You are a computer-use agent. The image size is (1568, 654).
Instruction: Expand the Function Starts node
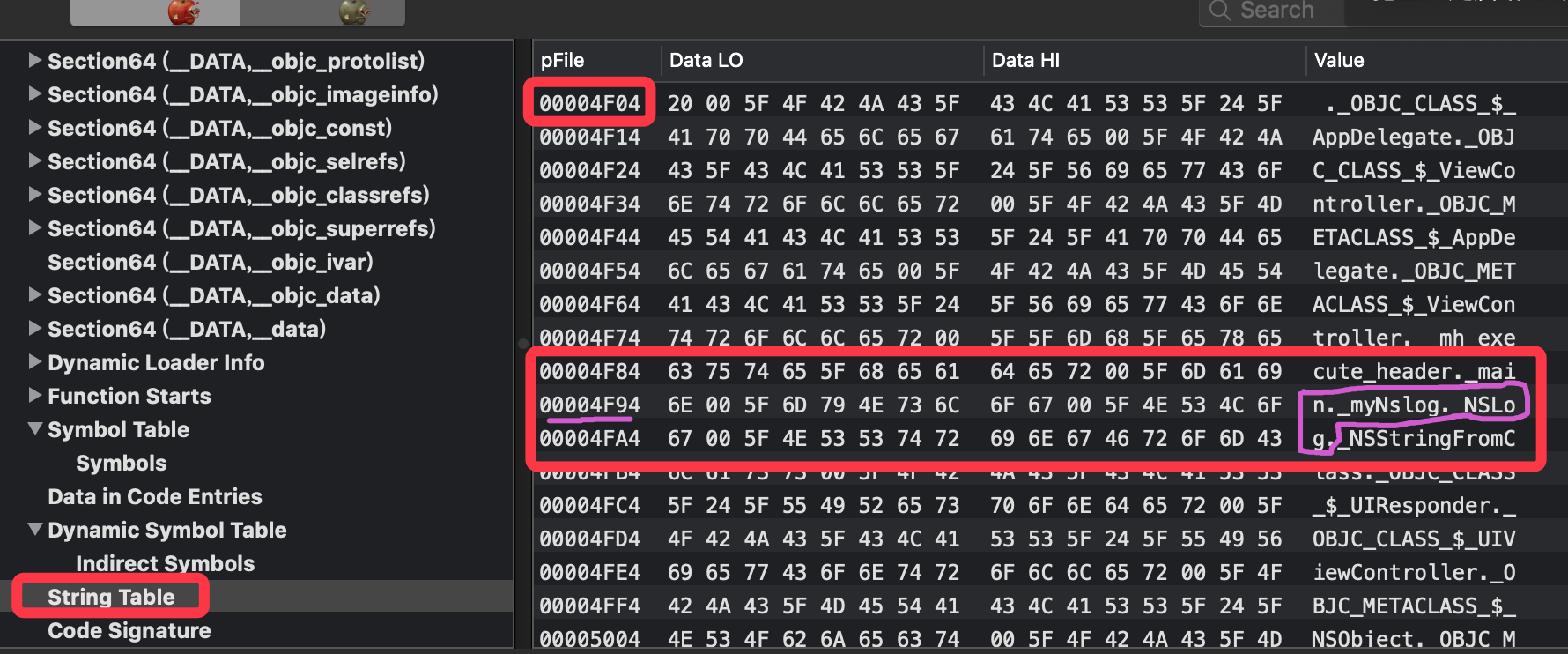34,395
